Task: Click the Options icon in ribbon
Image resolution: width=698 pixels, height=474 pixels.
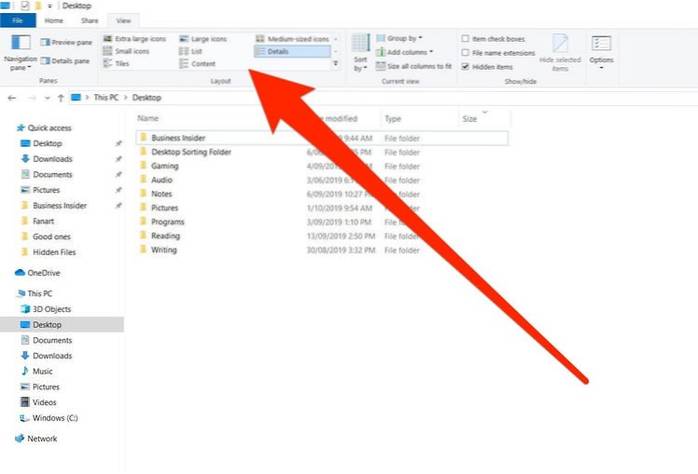Action: pyautogui.click(x=601, y=46)
